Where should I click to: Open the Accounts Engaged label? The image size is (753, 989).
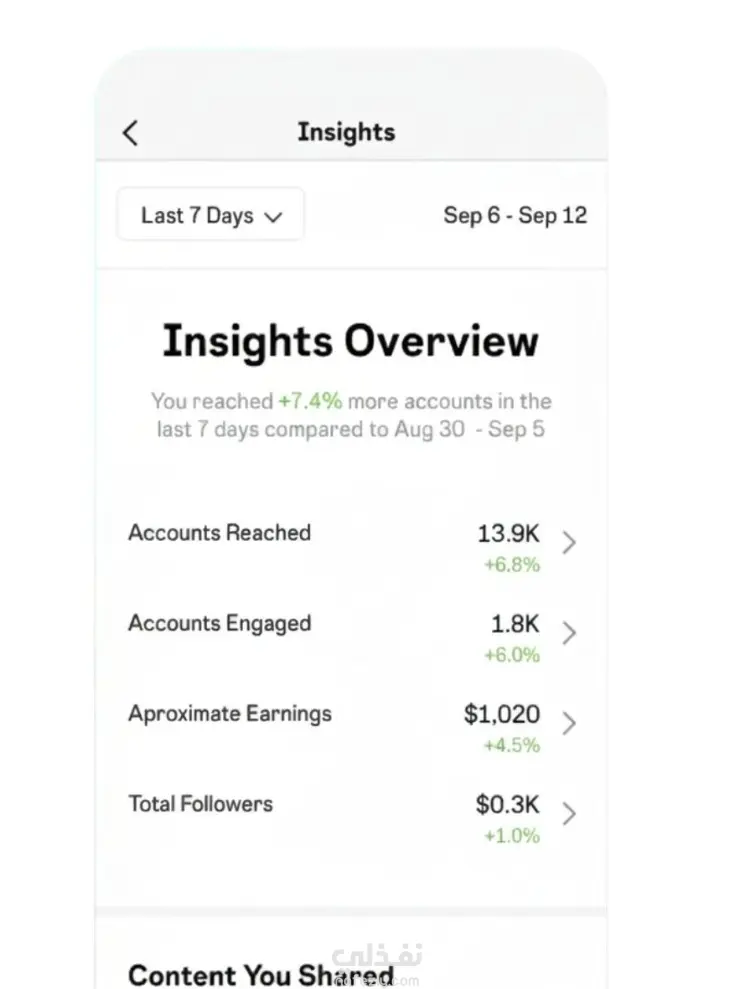219,623
